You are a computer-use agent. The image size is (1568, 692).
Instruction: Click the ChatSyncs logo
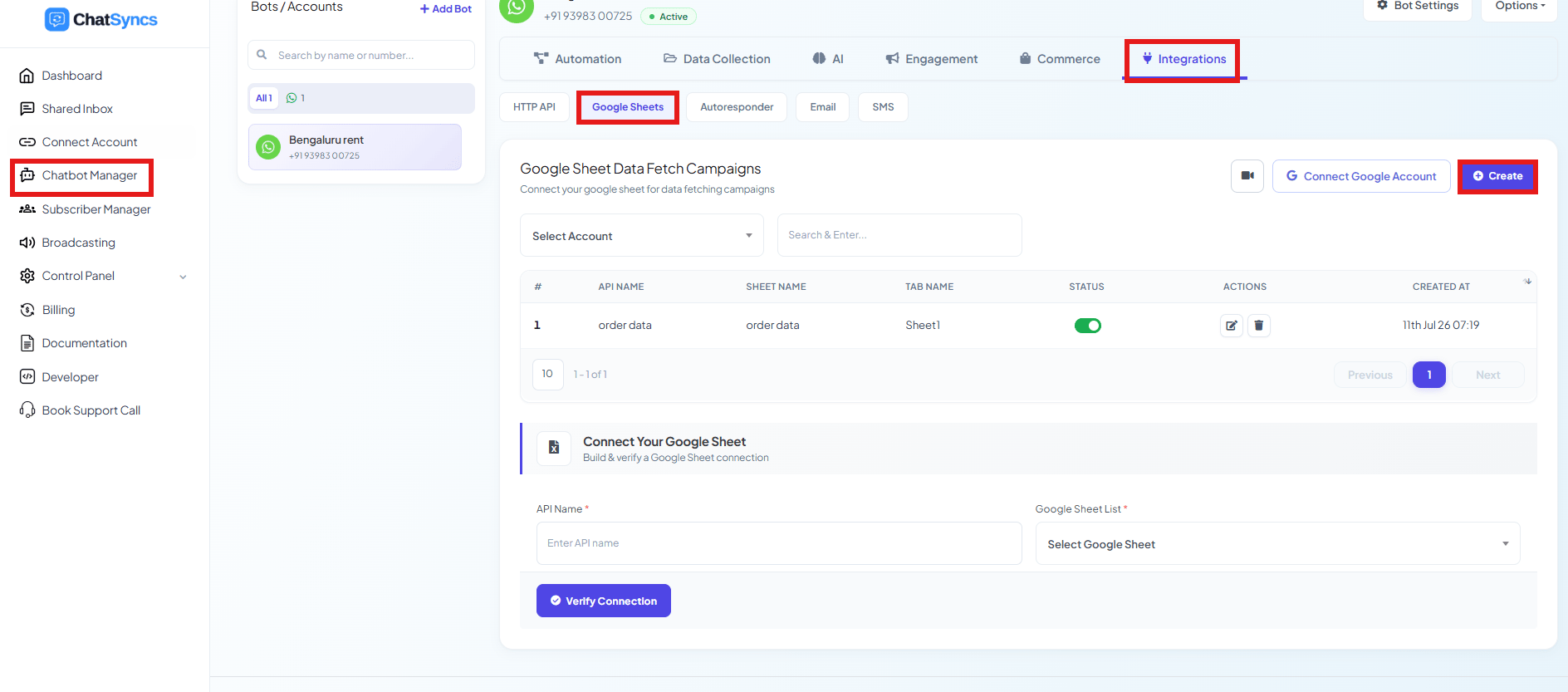point(100,19)
